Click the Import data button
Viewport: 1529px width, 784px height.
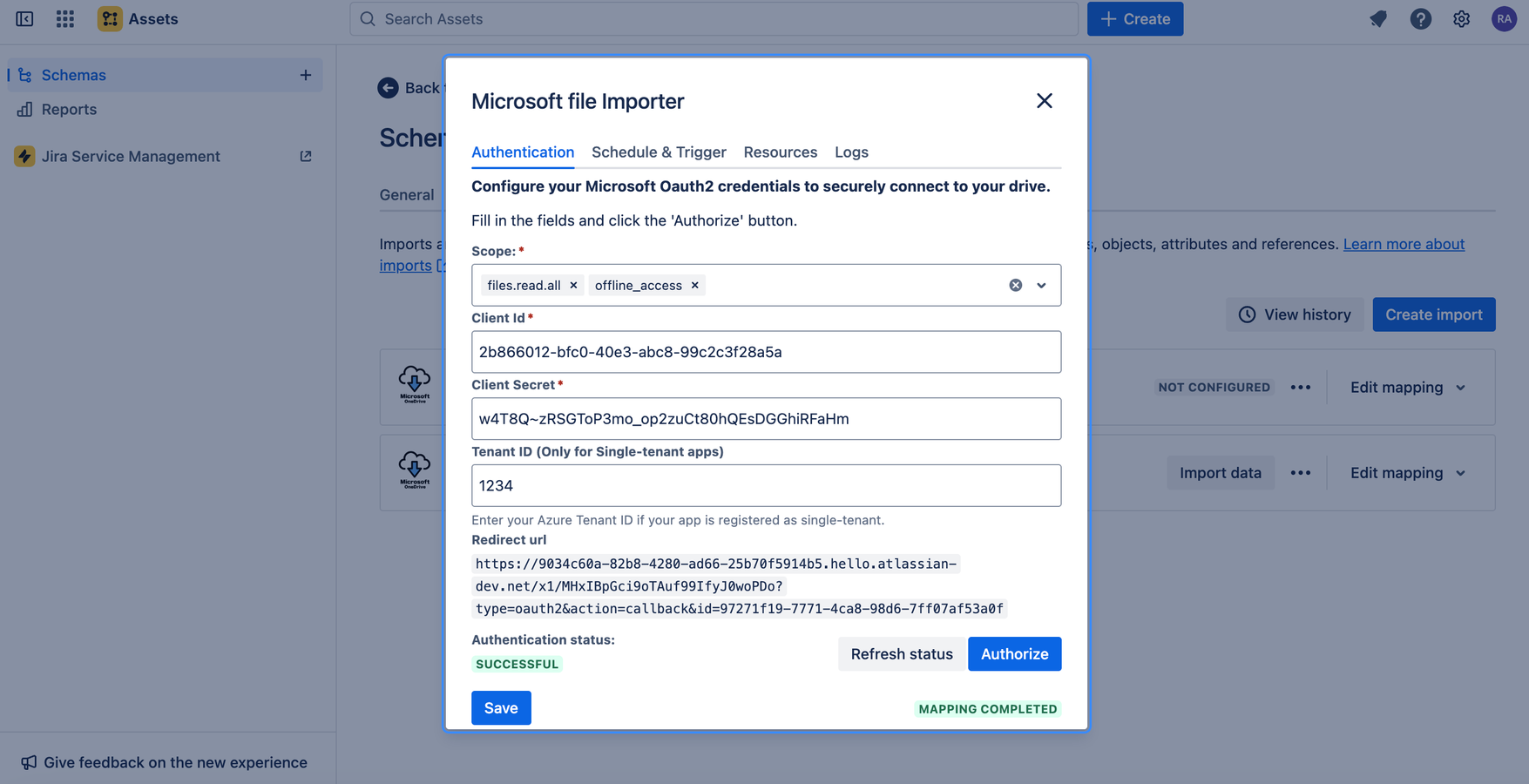pos(1221,472)
